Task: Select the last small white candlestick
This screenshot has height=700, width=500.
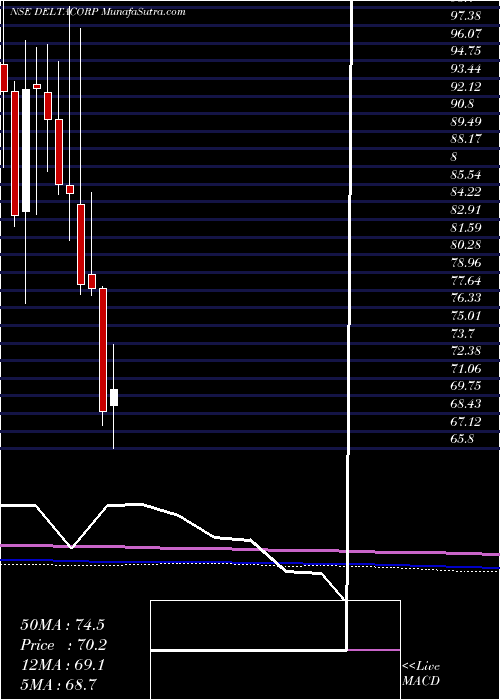Action: click(114, 397)
